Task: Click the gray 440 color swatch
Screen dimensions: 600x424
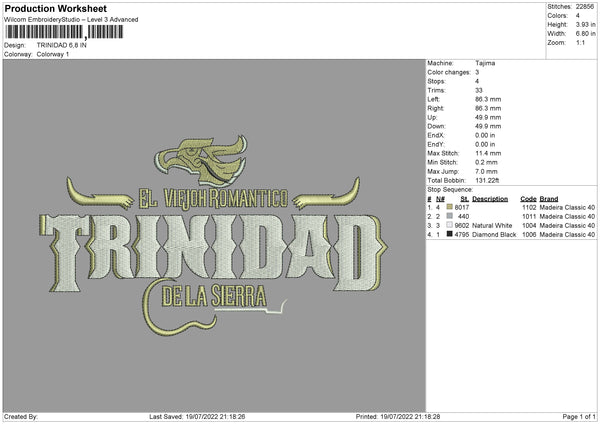Action: (x=450, y=216)
